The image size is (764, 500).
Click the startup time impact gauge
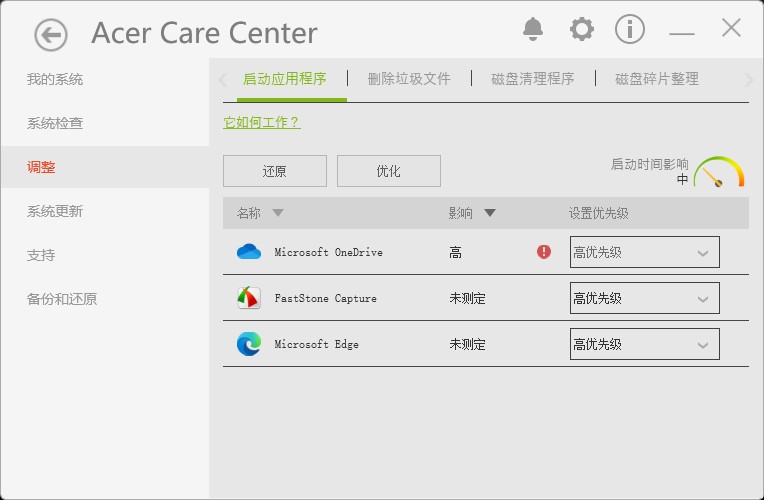719,172
